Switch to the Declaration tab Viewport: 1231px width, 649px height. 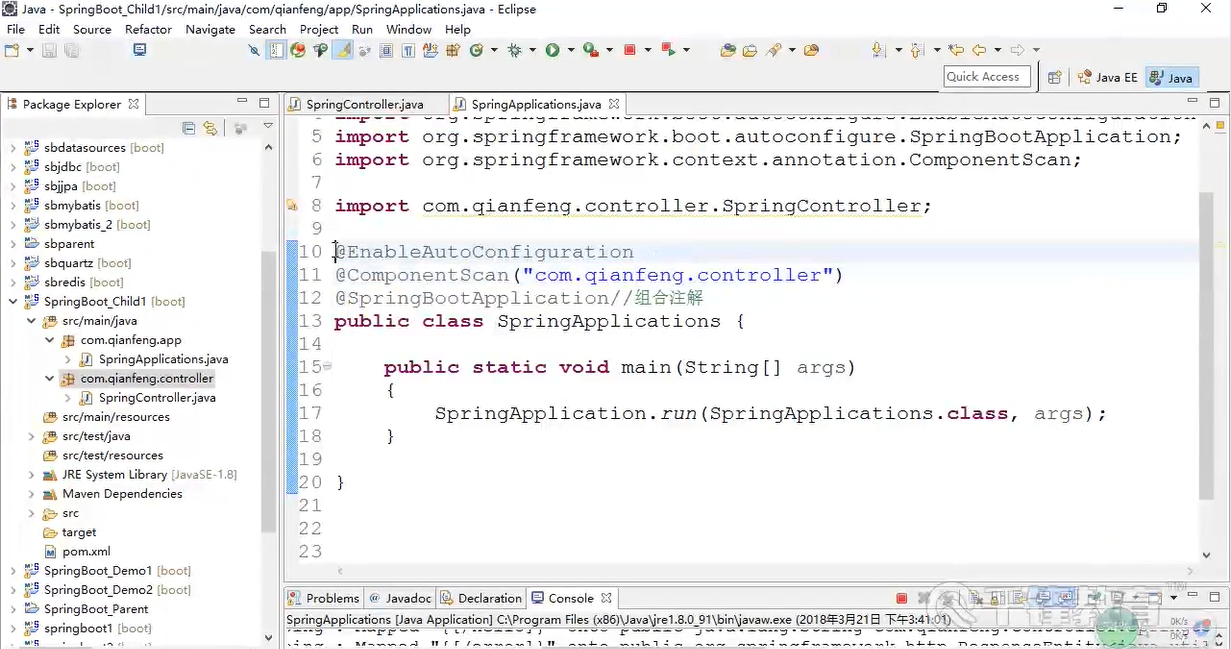coord(481,598)
